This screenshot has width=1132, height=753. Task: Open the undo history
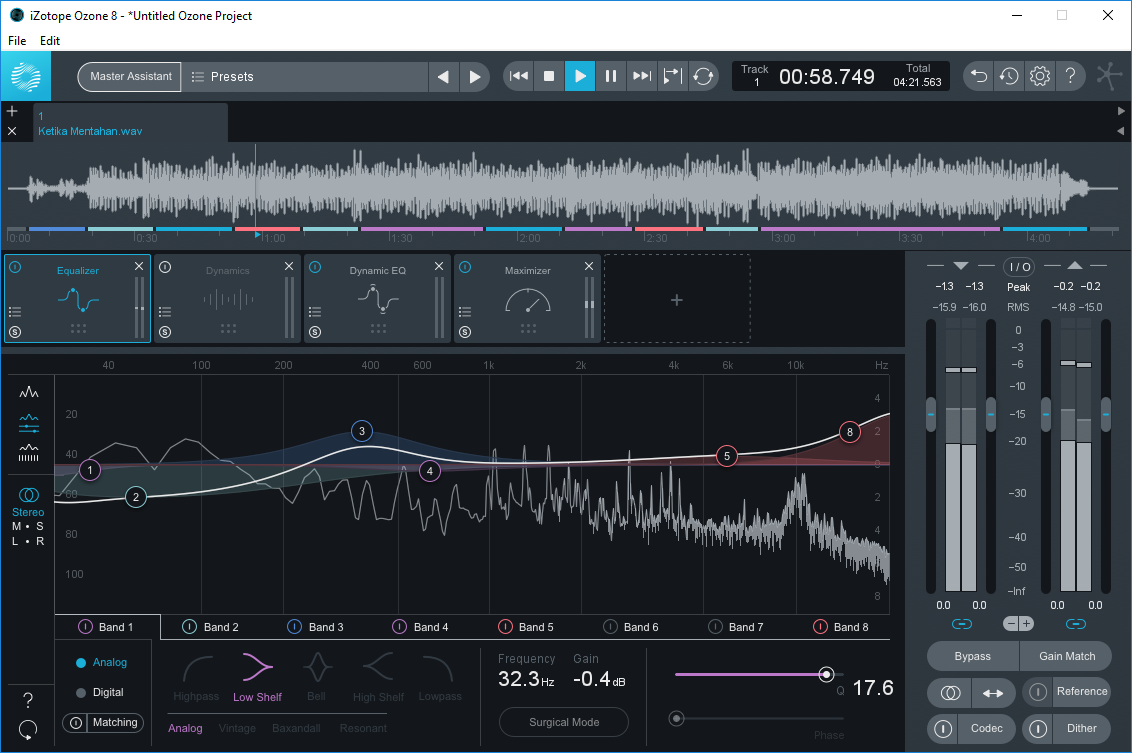pyautogui.click(x=1009, y=76)
